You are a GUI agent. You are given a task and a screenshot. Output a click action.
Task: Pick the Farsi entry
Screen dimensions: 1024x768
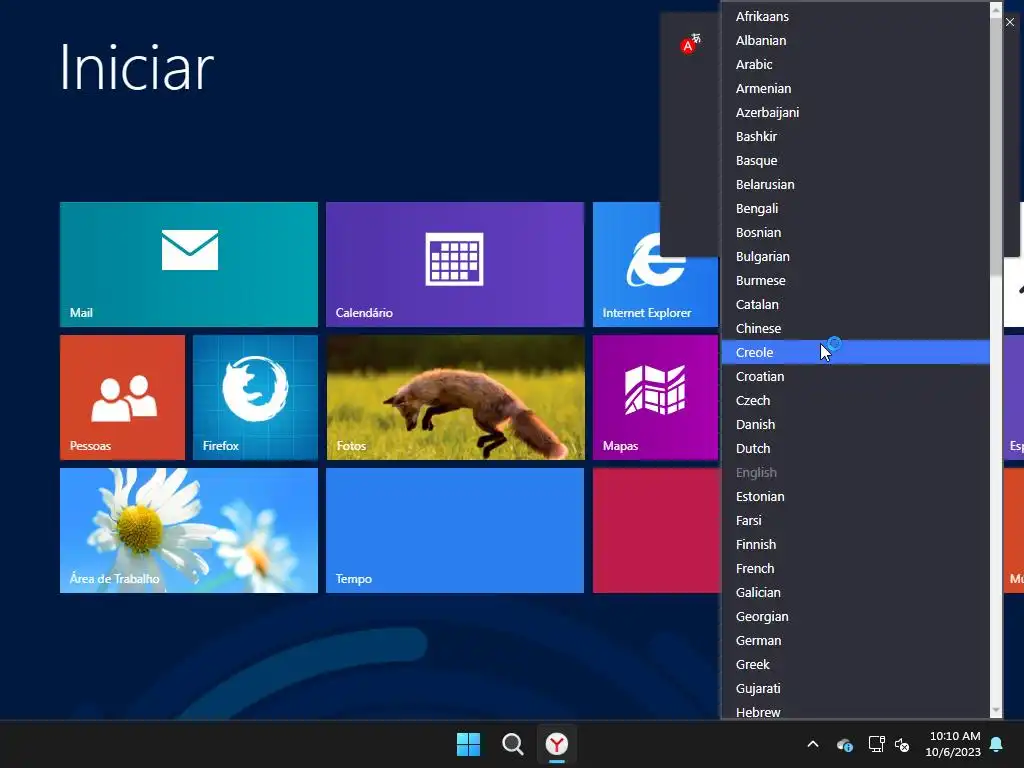pyautogui.click(x=856, y=520)
